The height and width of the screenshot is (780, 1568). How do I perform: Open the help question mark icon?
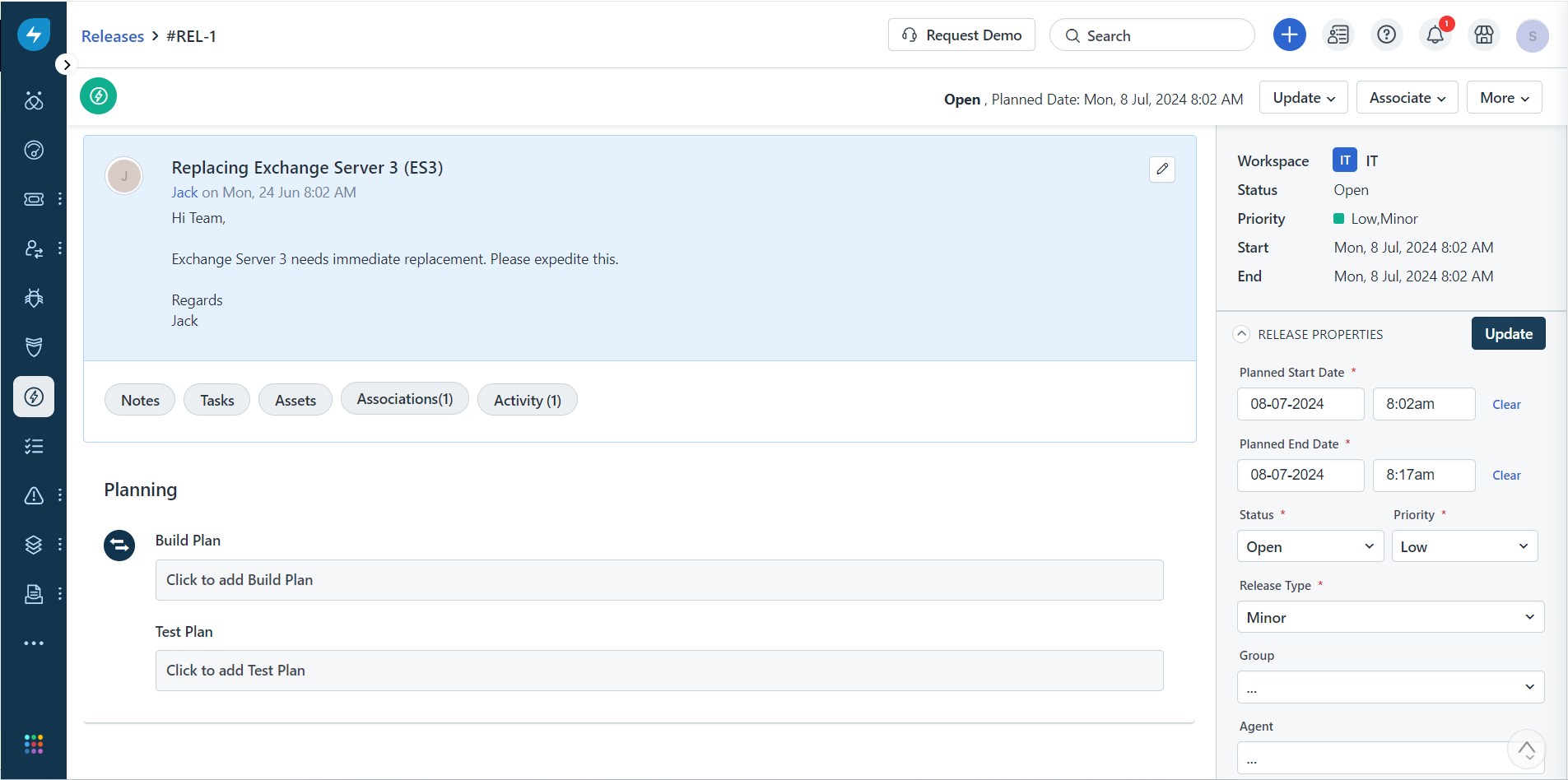1387,35
